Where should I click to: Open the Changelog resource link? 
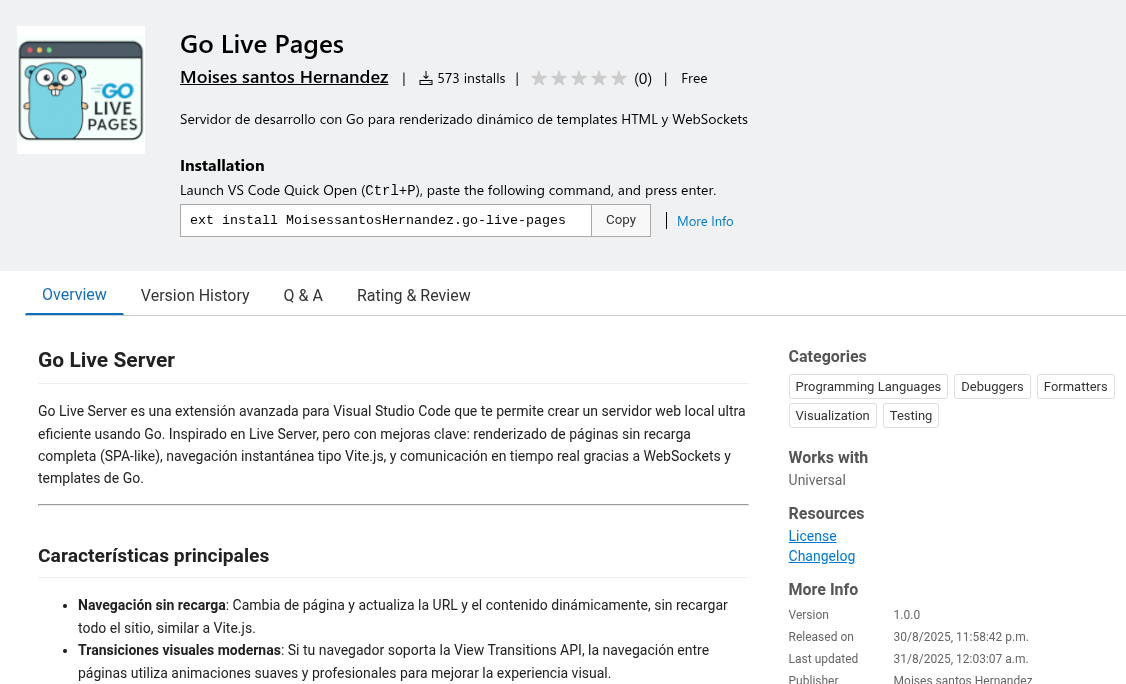tap(822, 556)
